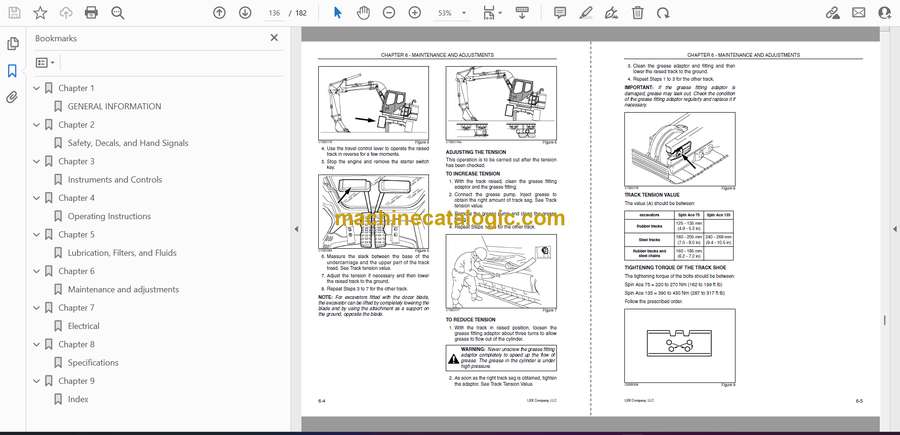900x435 pixels.
Task: Collapse the Chapter 1 bookmark
Action: coord(37,88)
